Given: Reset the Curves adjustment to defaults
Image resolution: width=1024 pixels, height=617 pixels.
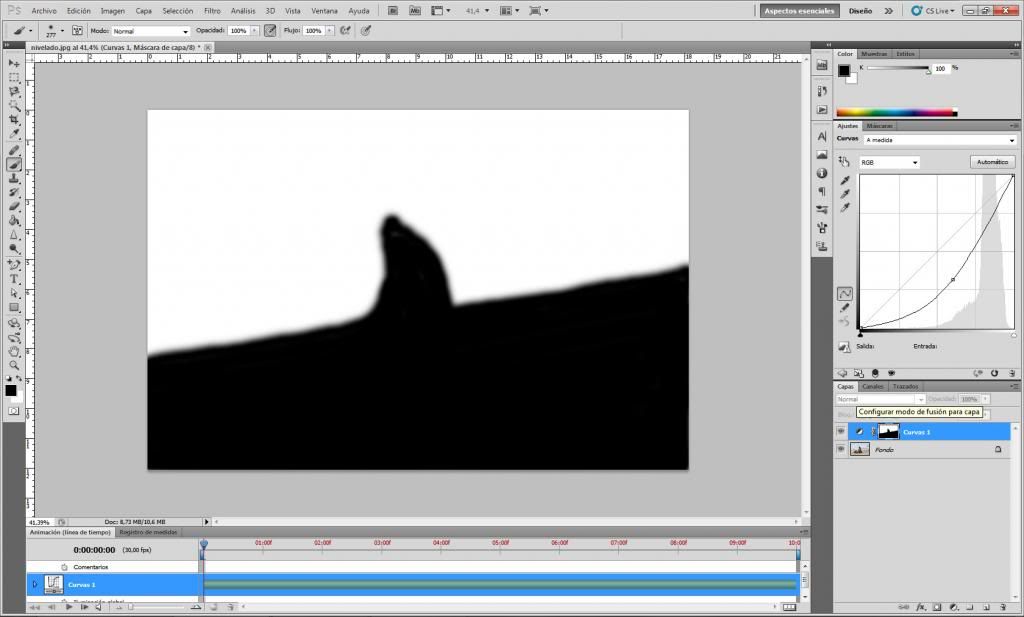Looking at the screenshot, I should point(994,373).
